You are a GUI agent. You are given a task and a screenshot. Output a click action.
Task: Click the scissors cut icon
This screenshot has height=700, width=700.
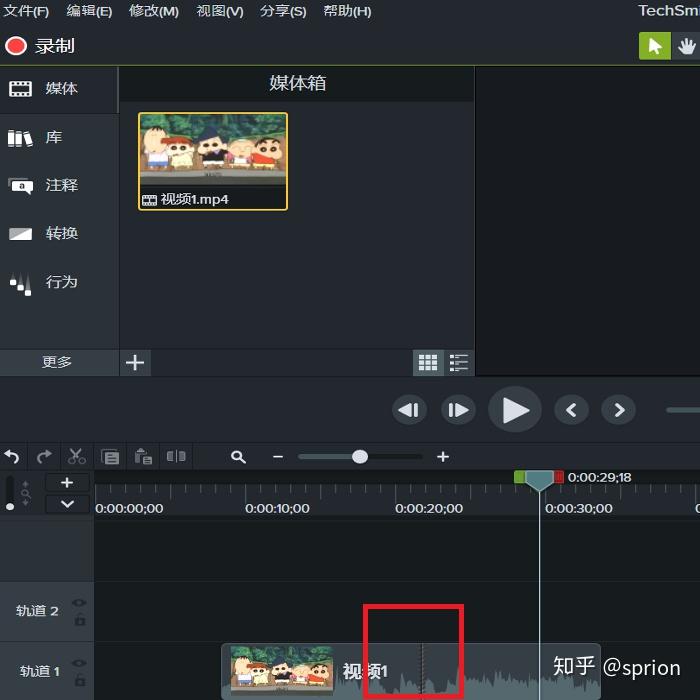coord(76,456)
